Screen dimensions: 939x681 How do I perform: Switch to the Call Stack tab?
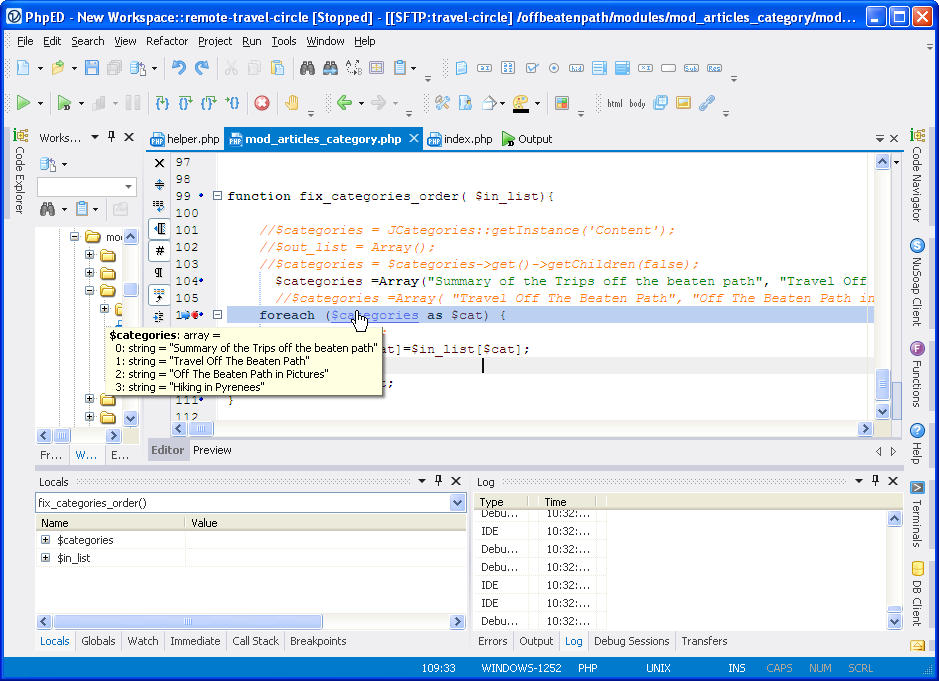[x=255, y=641]
